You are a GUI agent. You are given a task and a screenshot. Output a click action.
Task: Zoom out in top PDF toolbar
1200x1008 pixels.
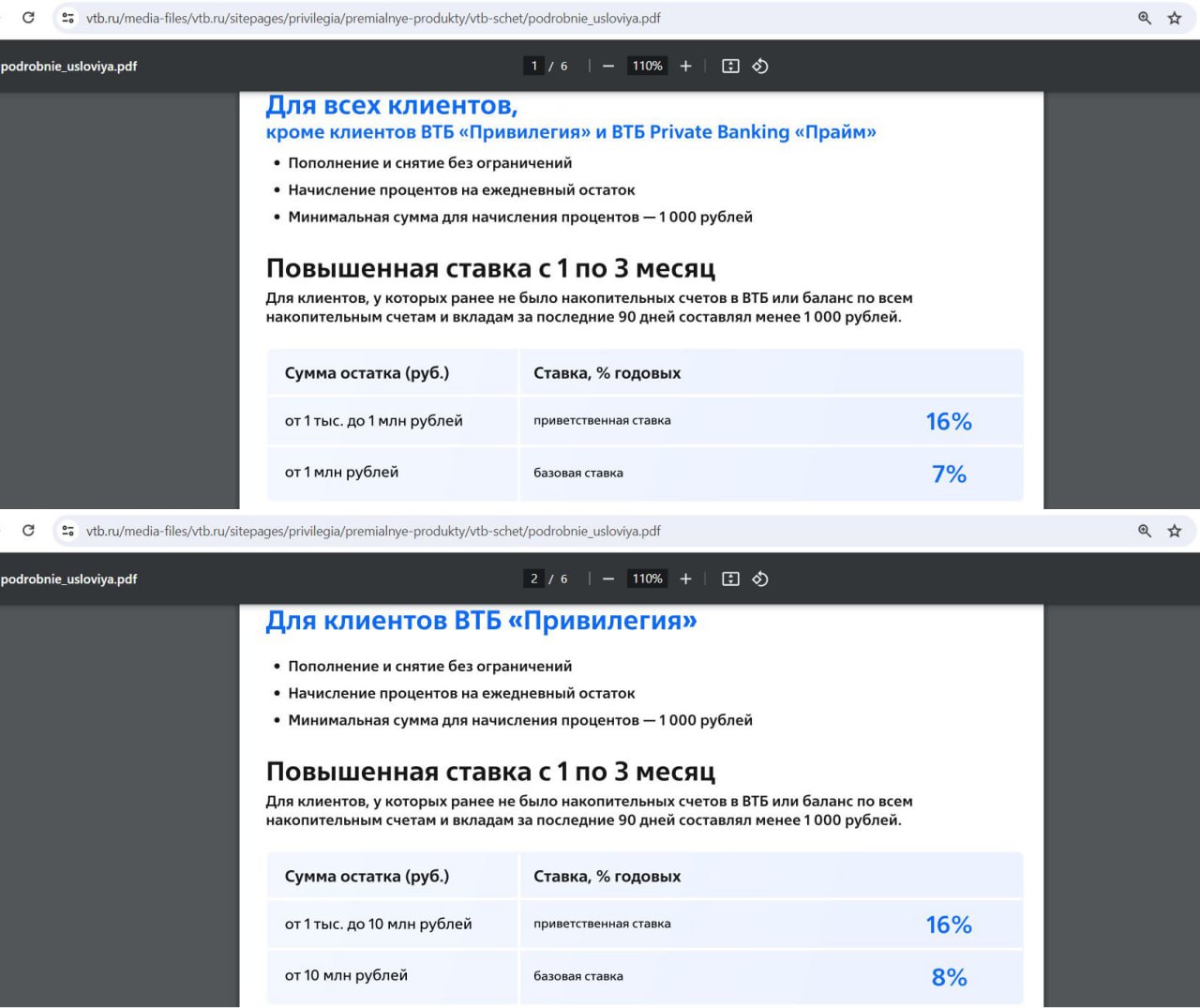coord(608,66)
